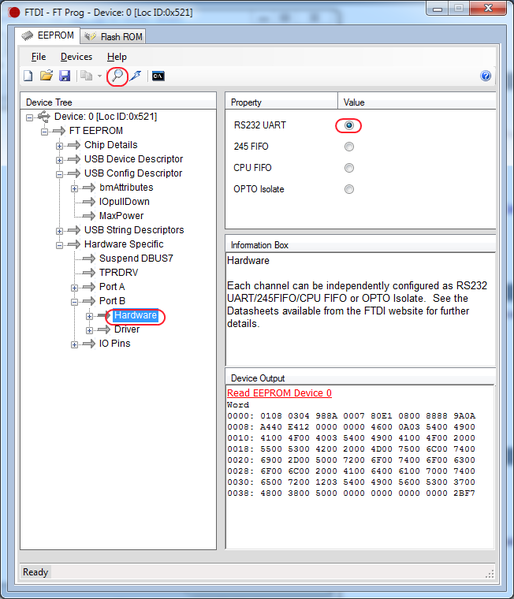
Task: Click the Value column header
Action: [x=417, y=102]
